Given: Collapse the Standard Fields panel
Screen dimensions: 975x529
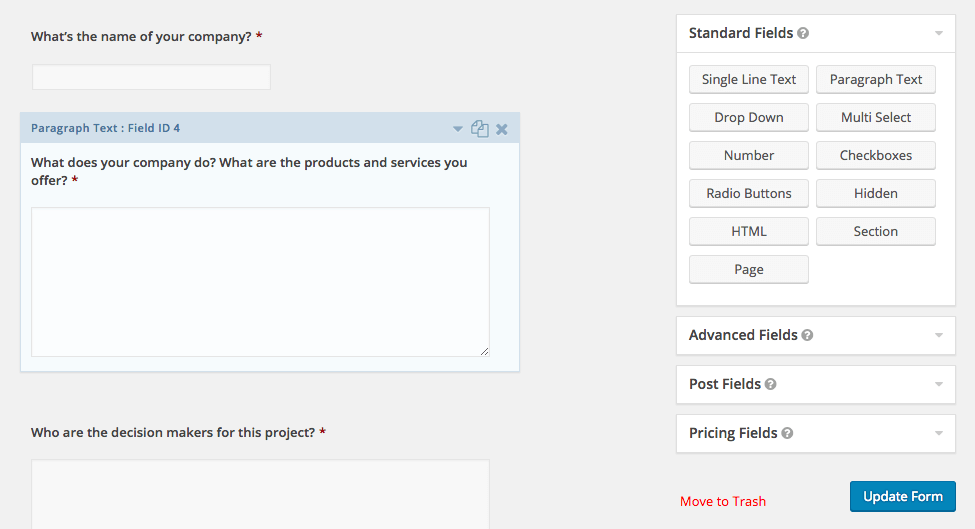Looking at the screenshot, I should coord(939,34).
